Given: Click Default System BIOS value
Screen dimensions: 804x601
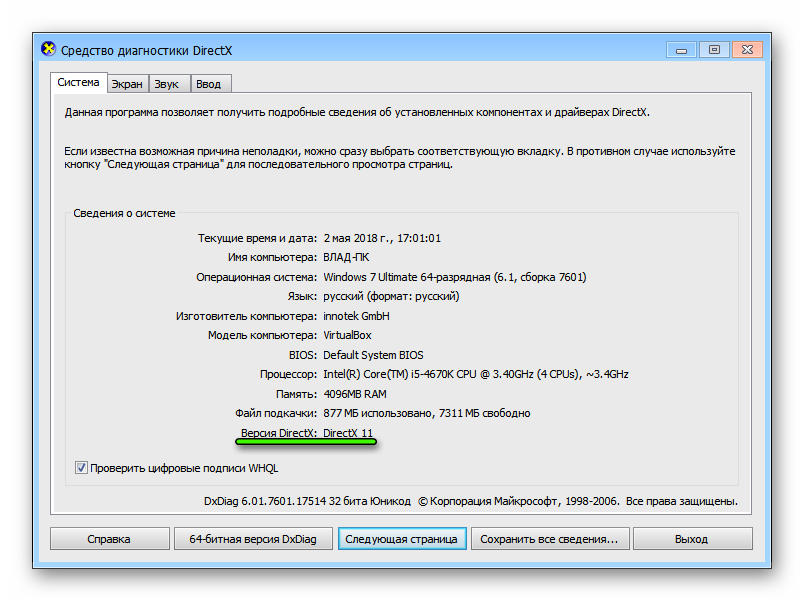Looking at the screenshot, I should point(373,355).
